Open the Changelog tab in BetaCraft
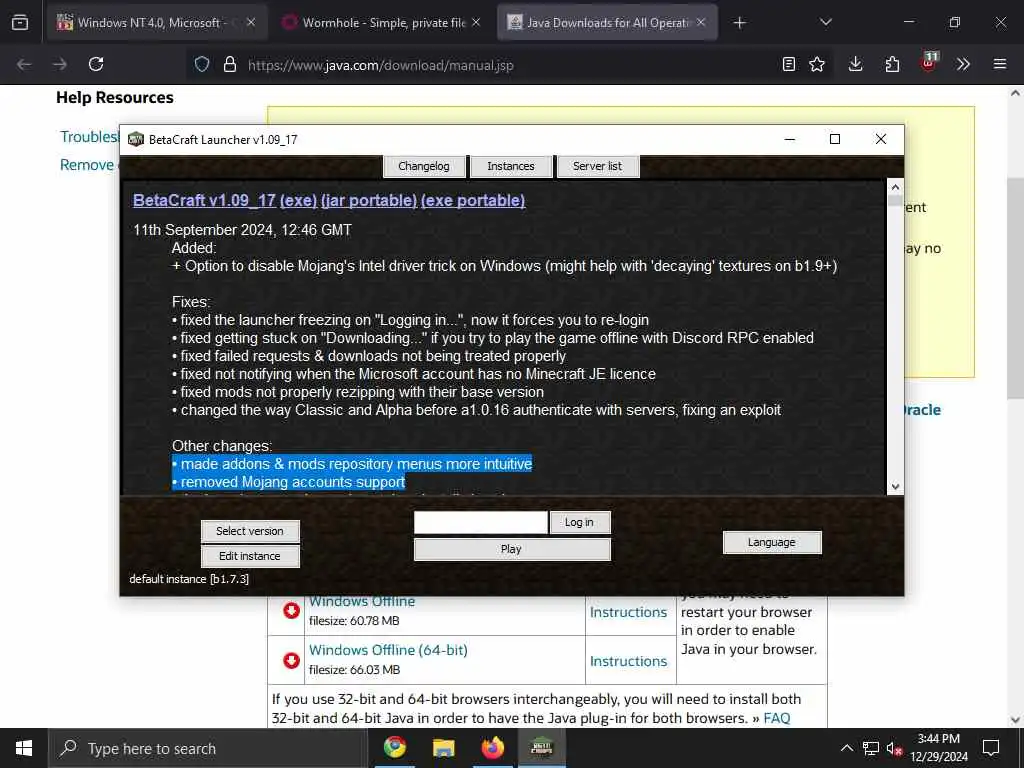The height and width of the screenshot is (768, 1024). coord(424,166)
